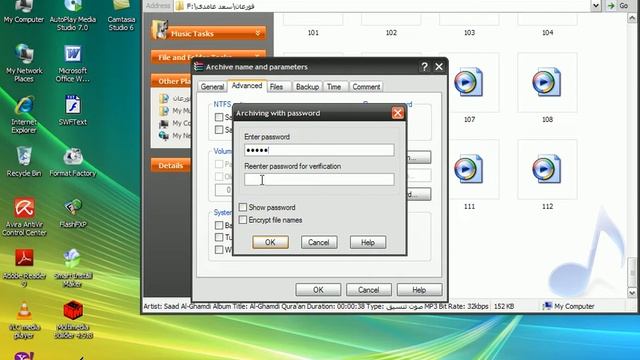This screenshot has width=640, height=360.
Task: Switch to the Backup tab
Action: click(x=307, y=87)
